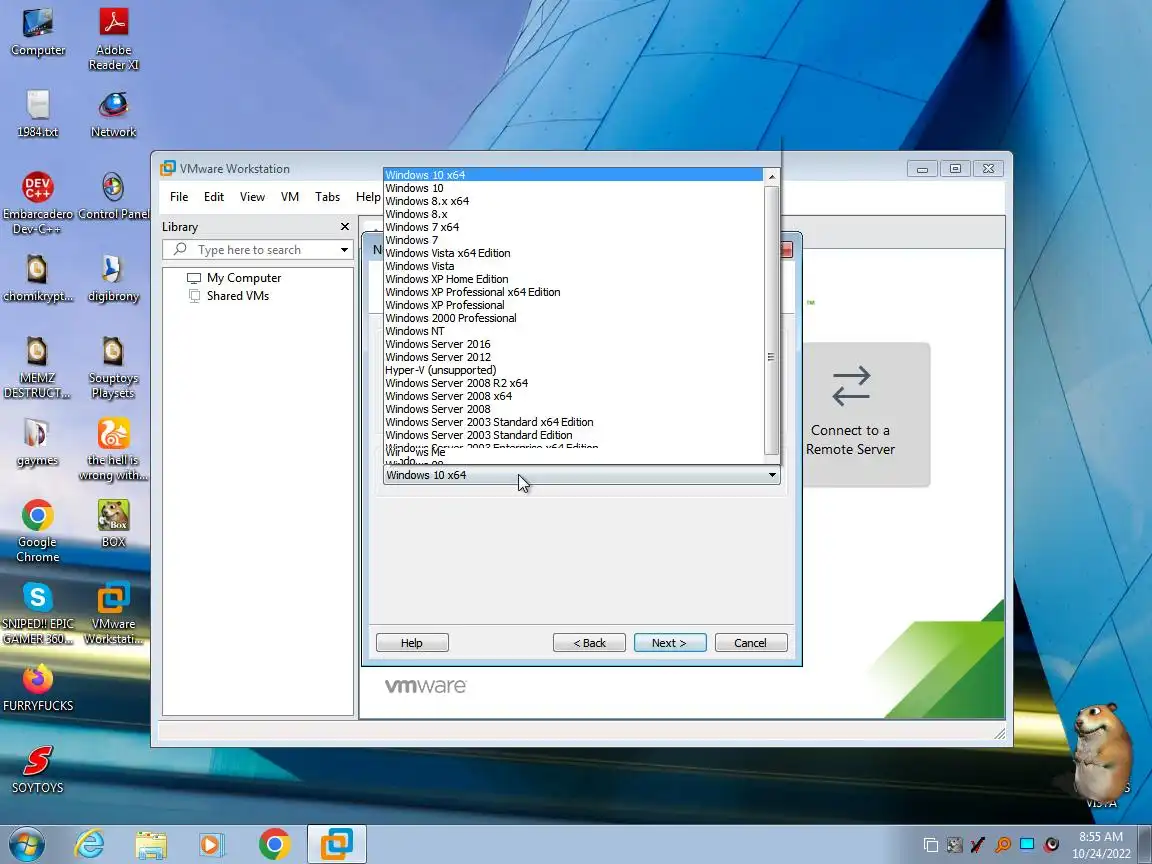Choose Windows 7 x64 option
The width and height of the screenshot is (1152, 864).
pyautogui.click(x=573, y=227)
